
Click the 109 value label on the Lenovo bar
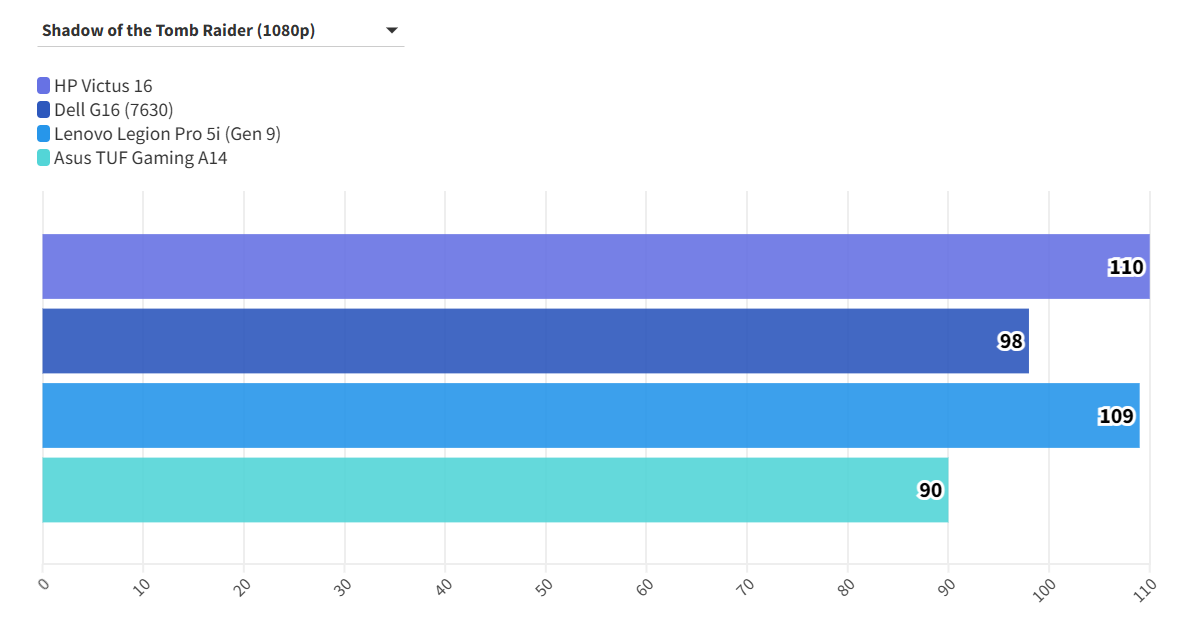coord(1116,416)
